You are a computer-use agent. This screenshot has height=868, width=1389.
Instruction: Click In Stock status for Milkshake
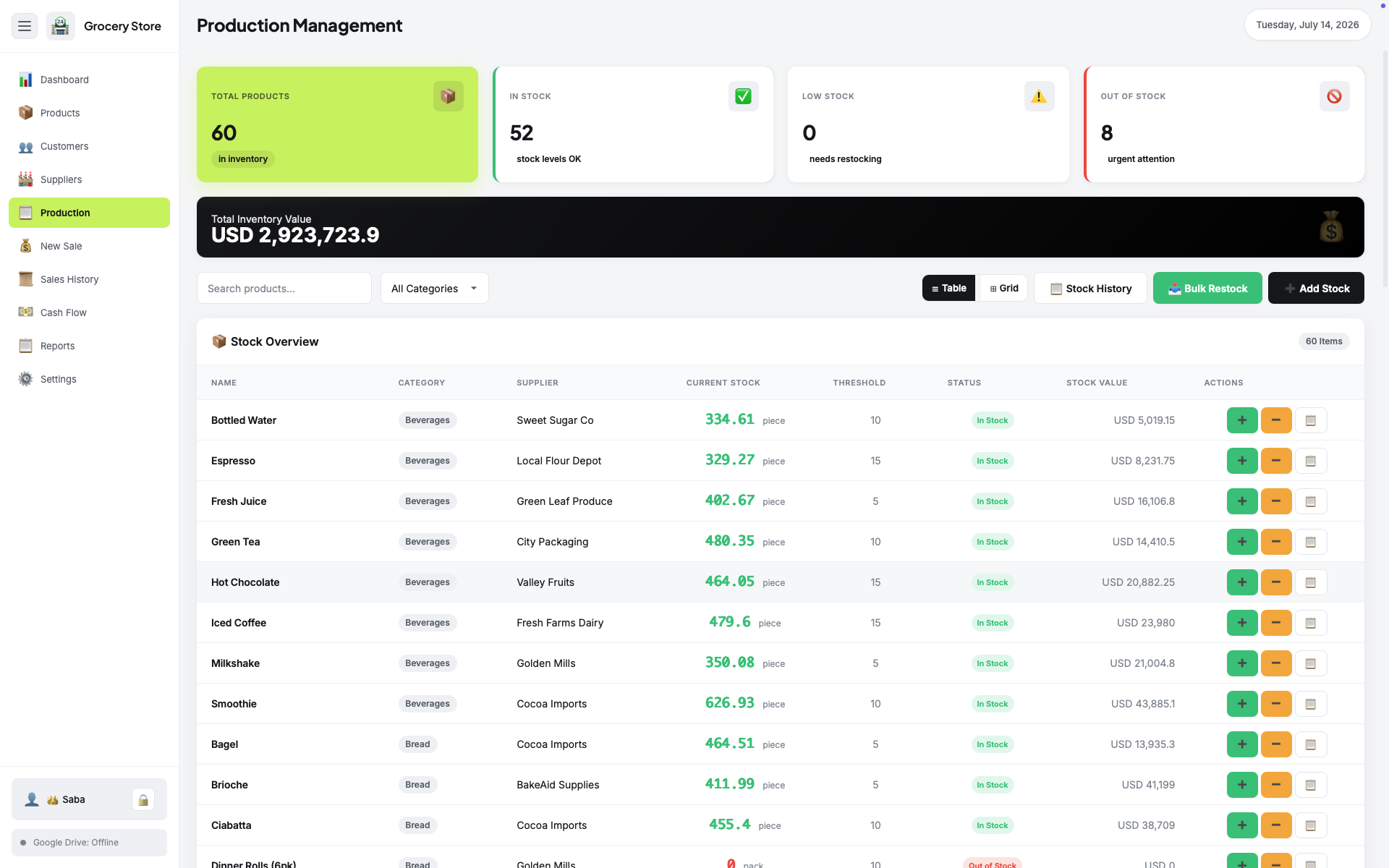click(993, 663)
